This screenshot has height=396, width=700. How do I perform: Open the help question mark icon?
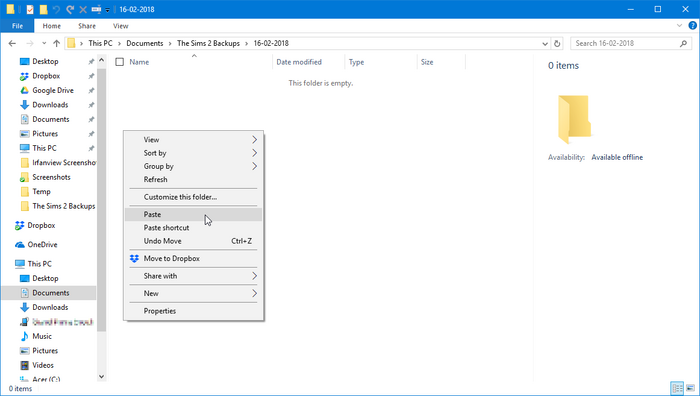692,26
